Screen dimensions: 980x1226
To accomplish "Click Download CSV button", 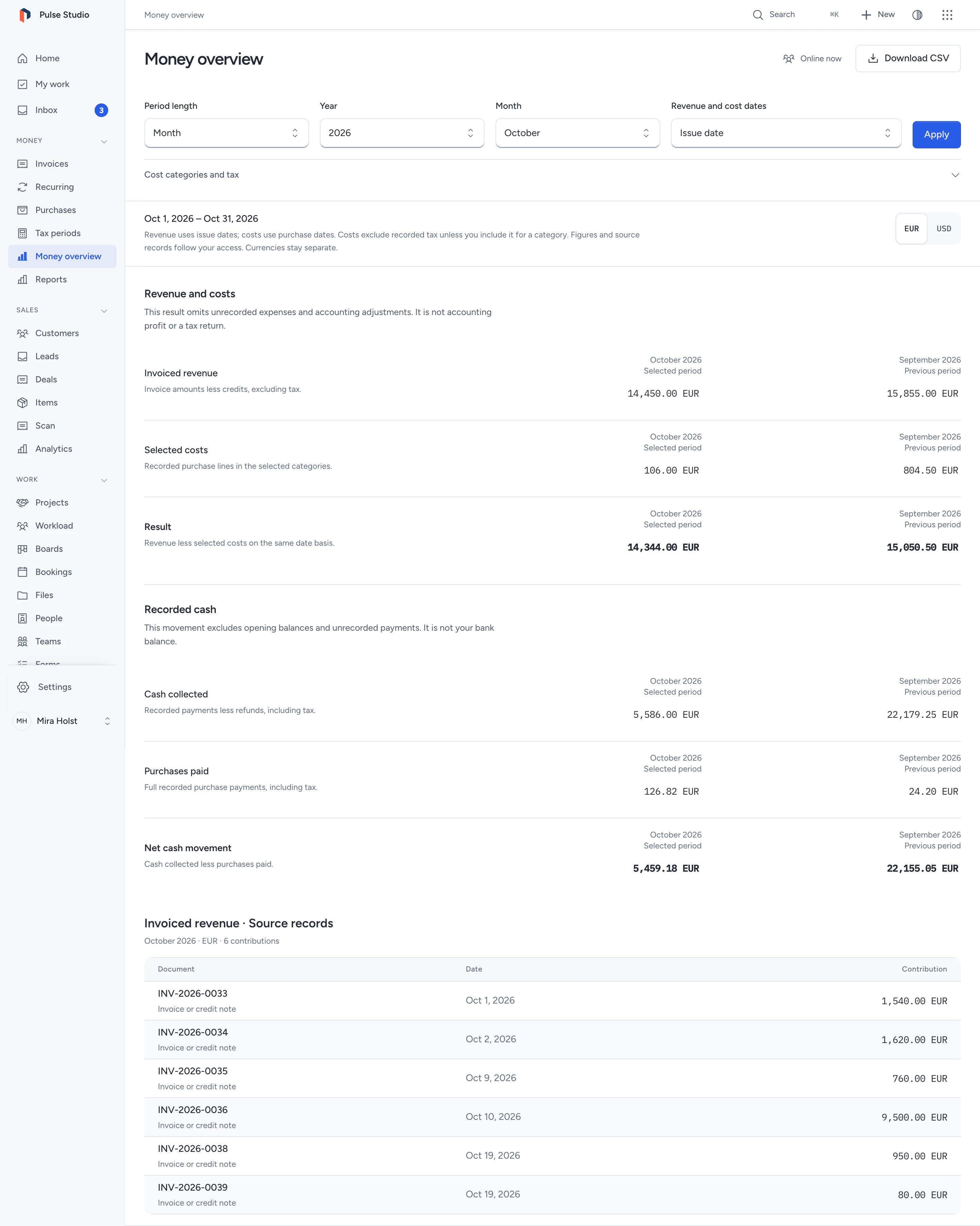I will coord(908,59).
